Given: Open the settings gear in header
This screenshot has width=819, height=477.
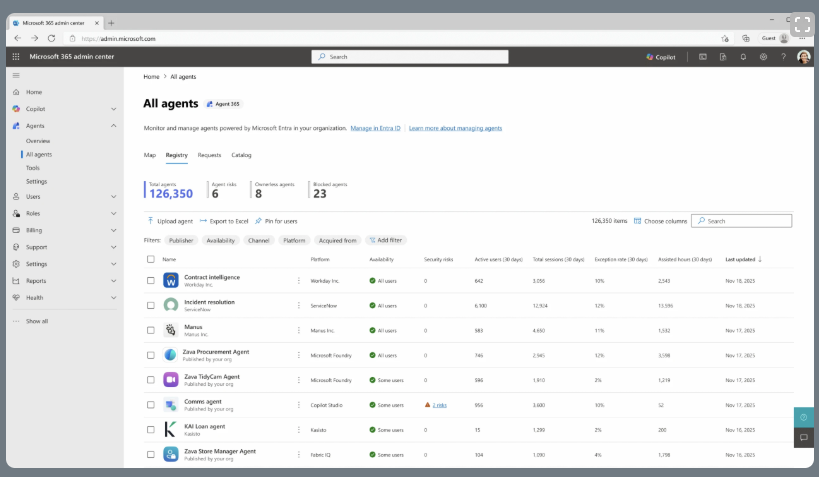Looking at the screenshot, I should tap(763, 57).
